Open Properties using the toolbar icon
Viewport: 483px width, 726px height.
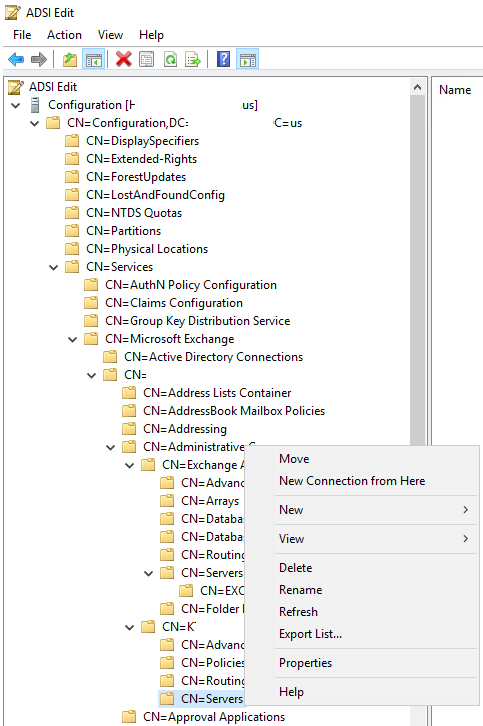[147, 59]
